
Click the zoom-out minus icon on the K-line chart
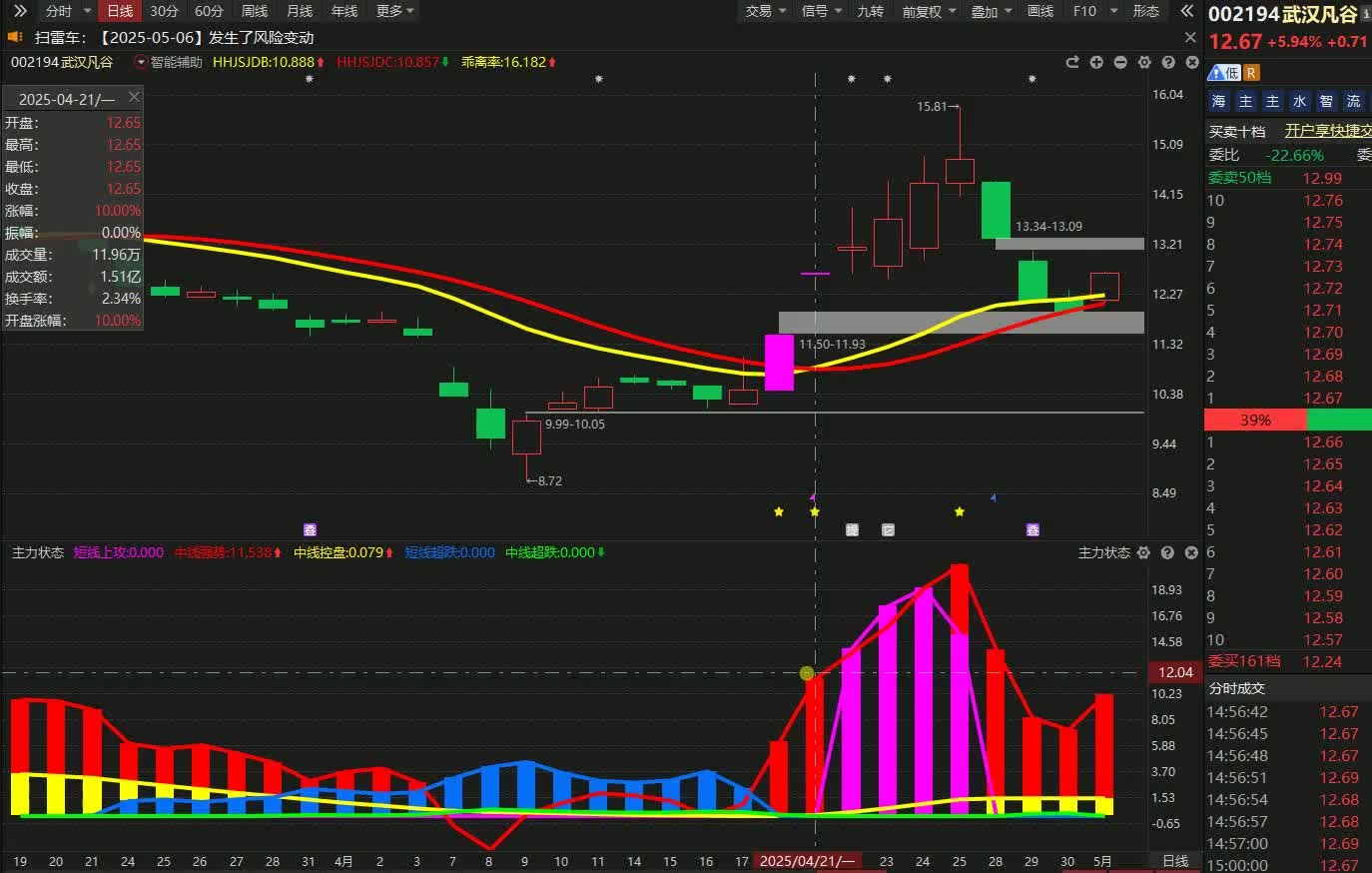click(1120, 62)
